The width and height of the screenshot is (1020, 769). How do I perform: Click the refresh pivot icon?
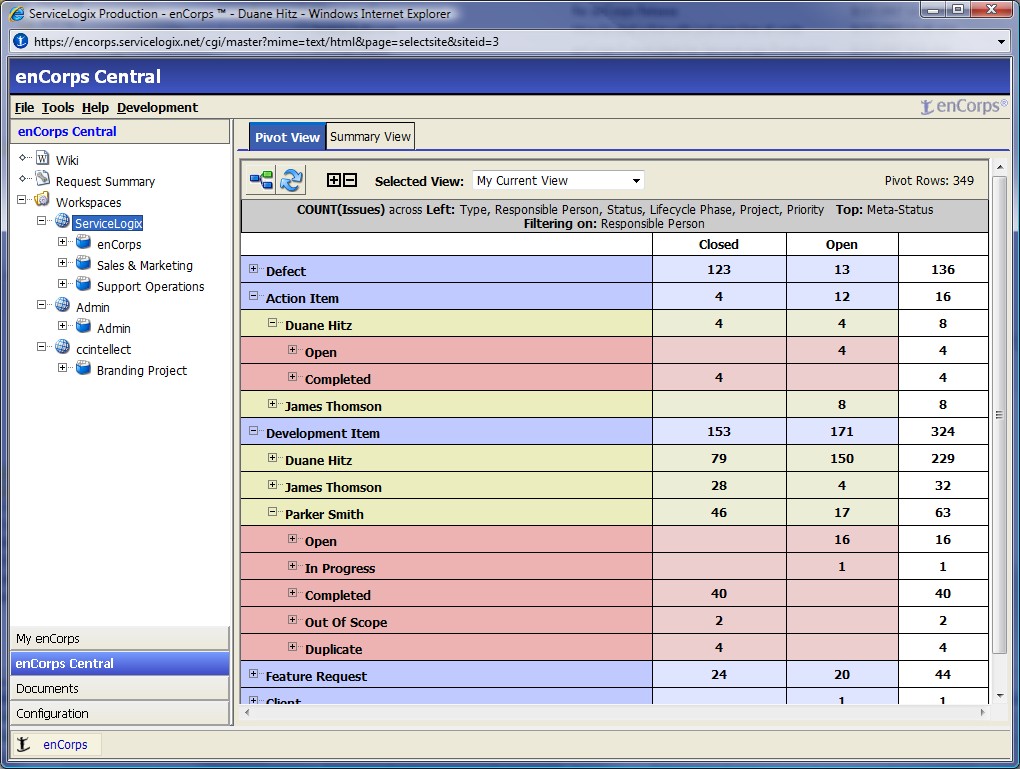point(291,180)
